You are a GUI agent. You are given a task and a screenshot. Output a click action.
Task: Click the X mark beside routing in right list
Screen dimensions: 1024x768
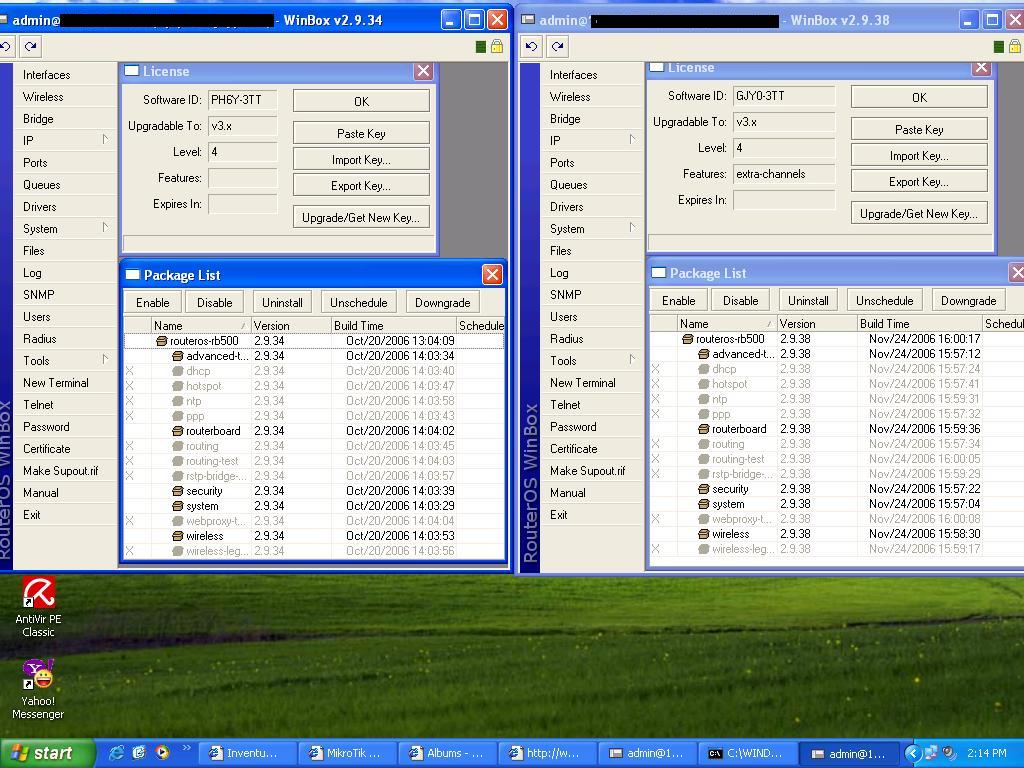click(x=655, y=444)
